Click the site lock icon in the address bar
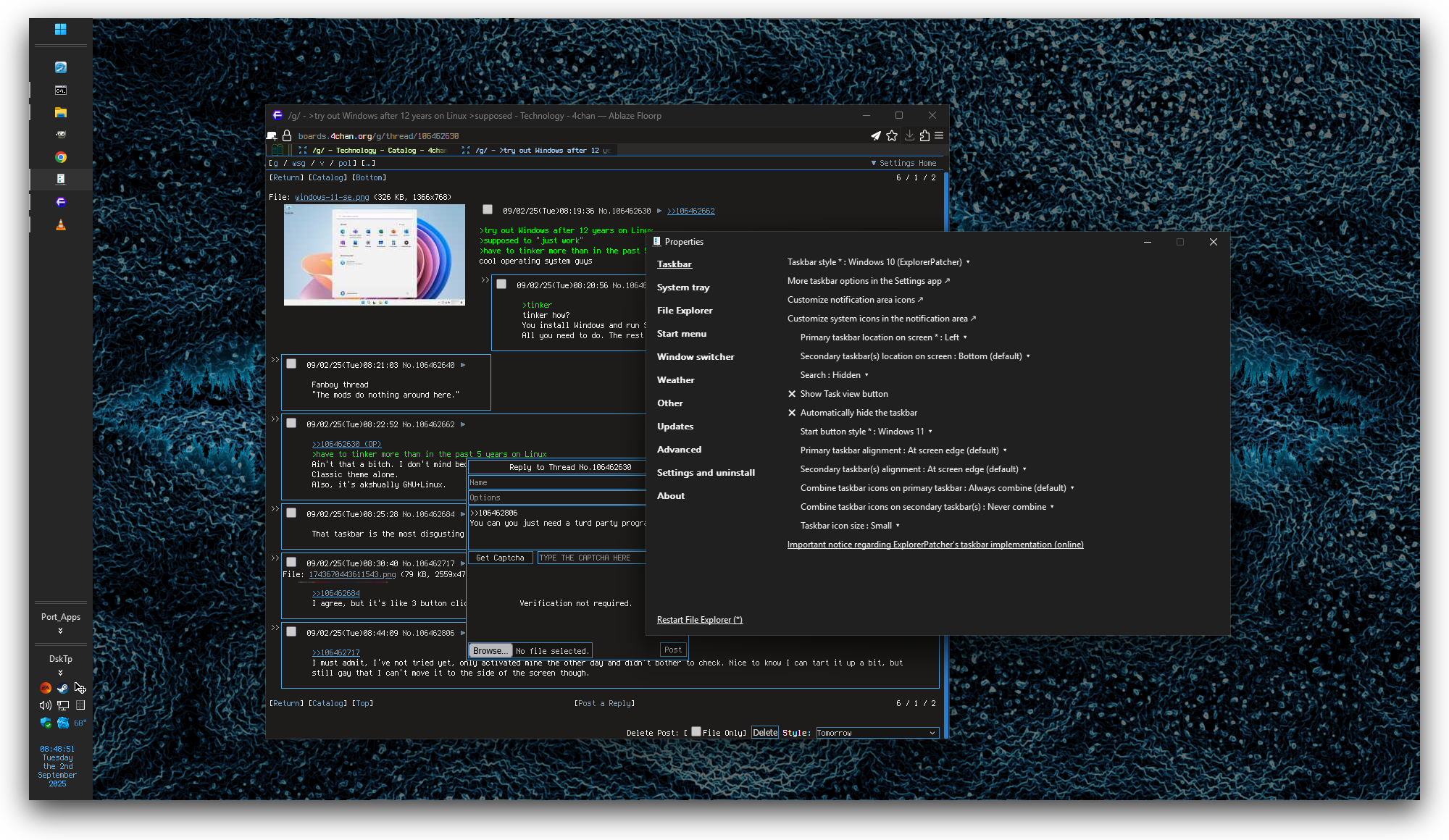This screenshot has width=1449, height=840. (x=287, y=135)
